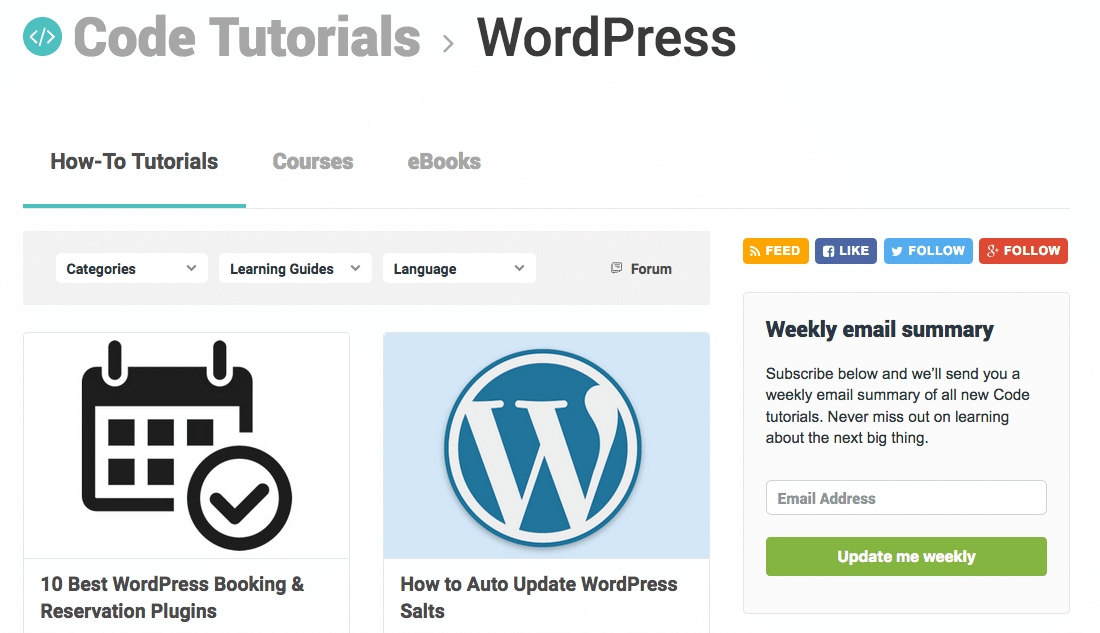1100x633 pixels.
Task: Go to Code Tutorials breadcrumb link
Action: click(247, 37)
